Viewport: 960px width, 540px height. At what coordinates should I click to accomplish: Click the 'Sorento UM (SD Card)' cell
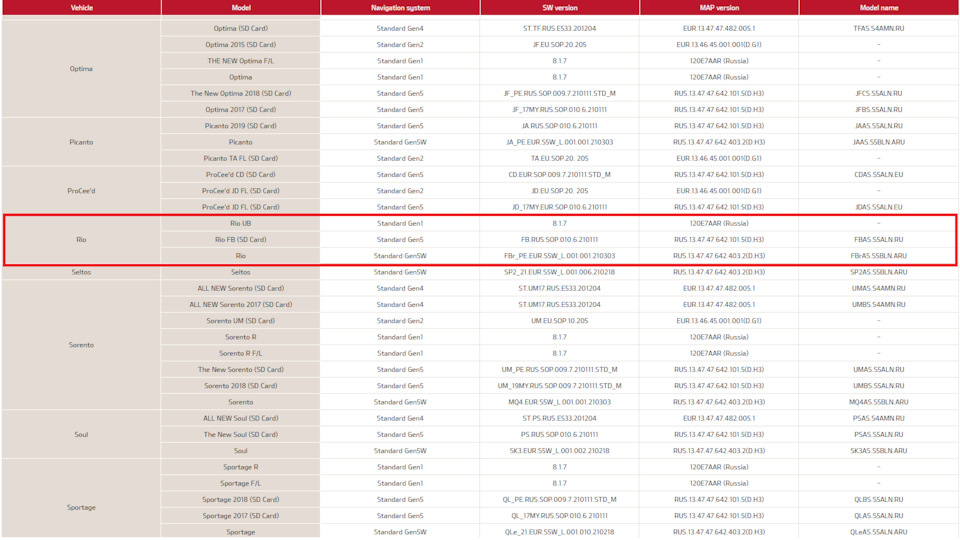241,321
